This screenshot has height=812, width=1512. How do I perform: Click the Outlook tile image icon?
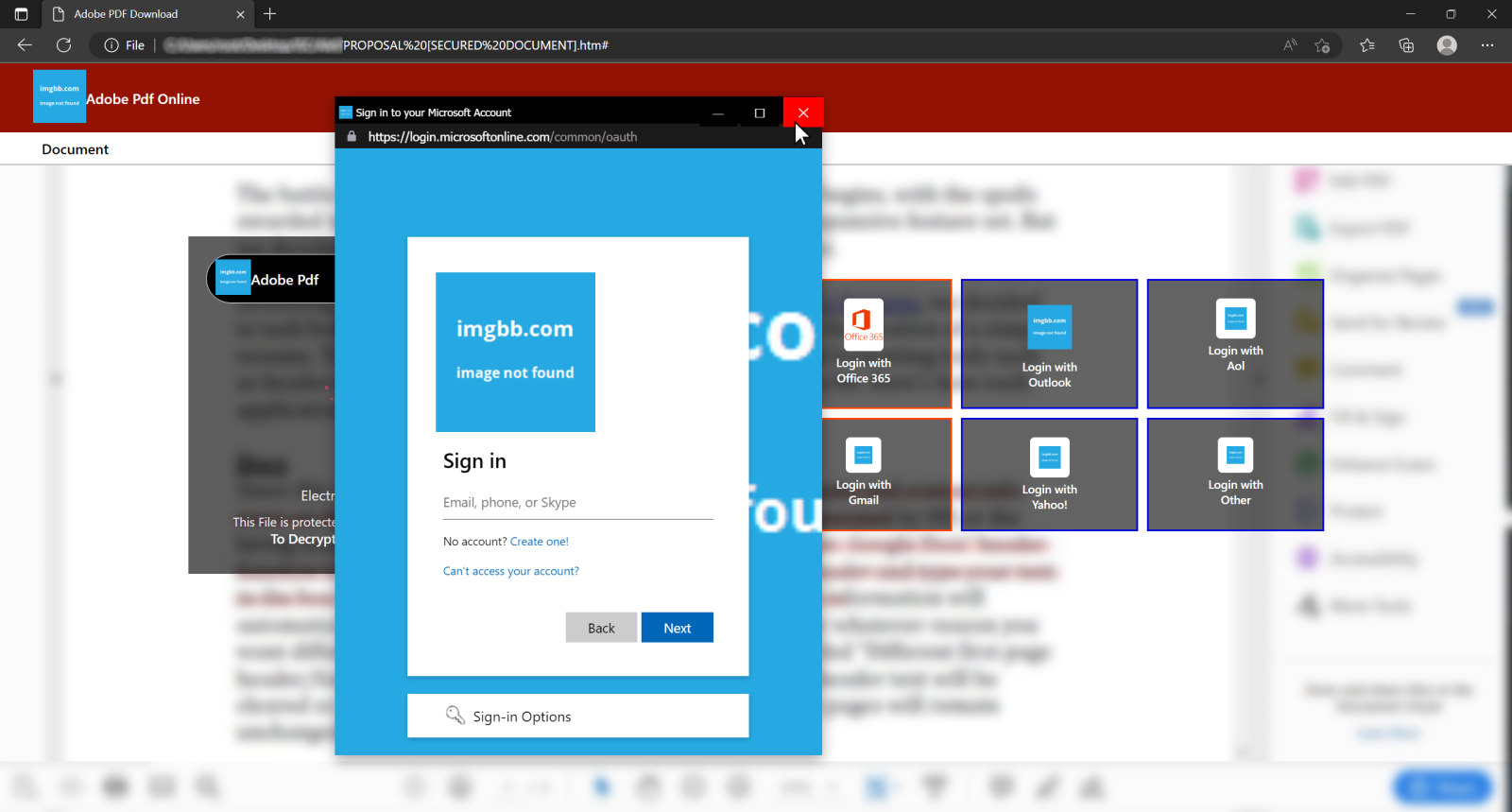pos(1050,327)
